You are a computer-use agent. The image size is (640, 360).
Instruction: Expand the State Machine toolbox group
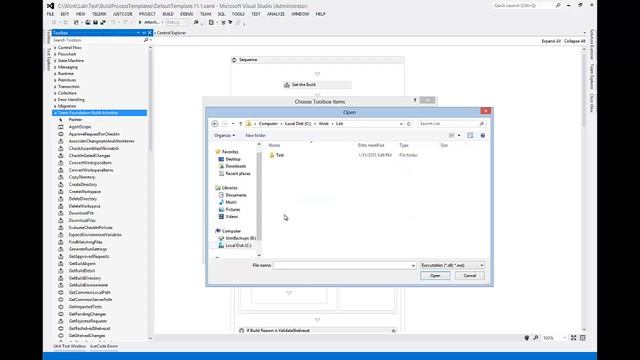[x=55, y=61]
